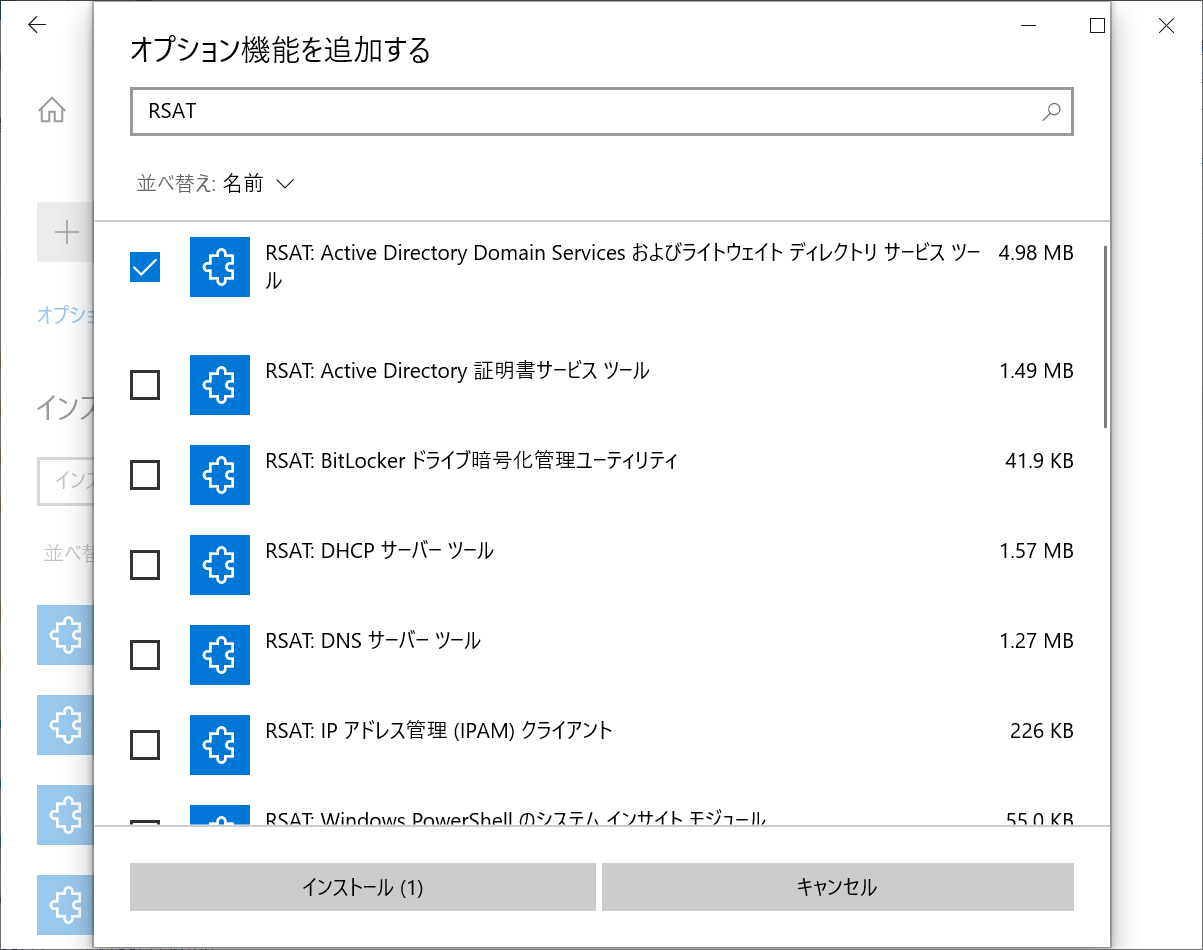The width and height of the screenshot is (1203, 950).
Task: Click the back arrow at top left
Action: 37,24
